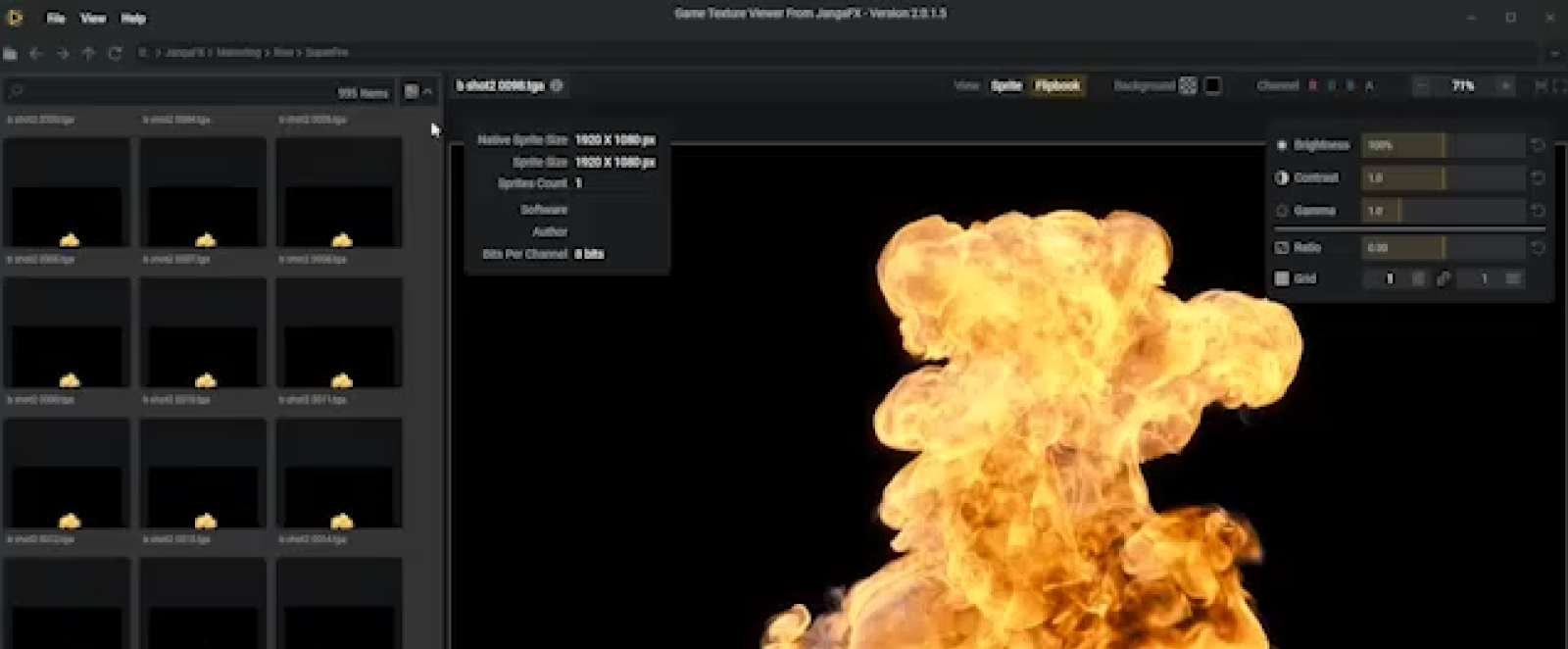Reset Ratio to default
Viewport: 1568px width, 649px height.
pyautogui.click(x=1538, y=248)
